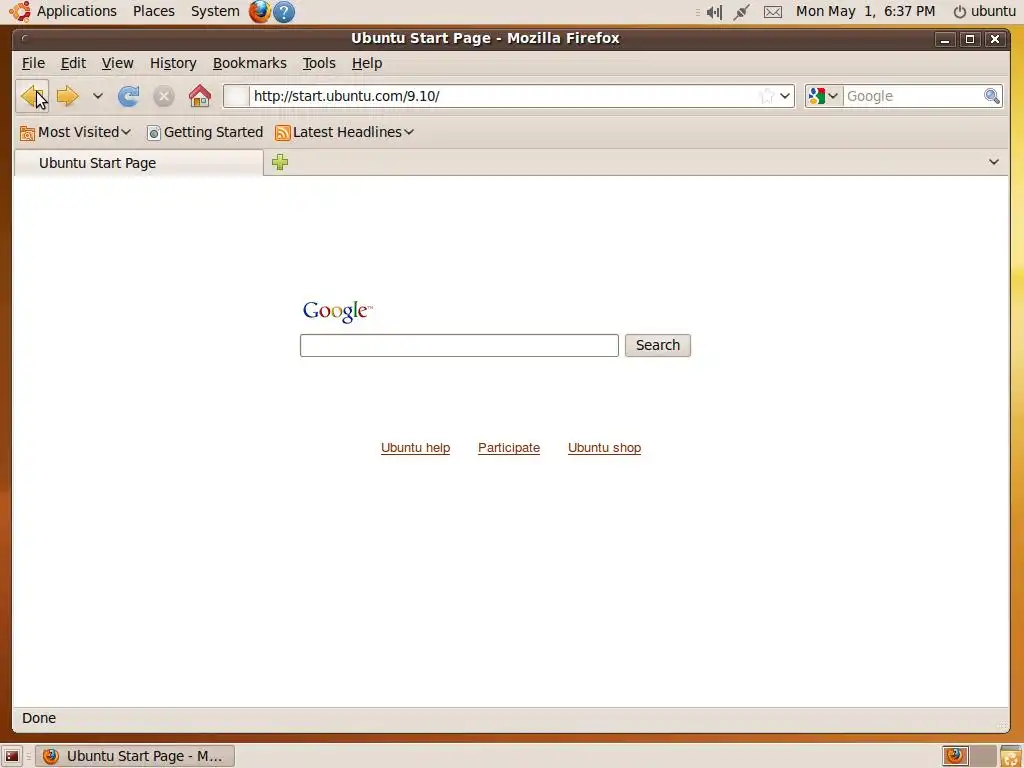Open the System menu in the top panel
This screenshot has width=1024, height=768.
point(215,11)
